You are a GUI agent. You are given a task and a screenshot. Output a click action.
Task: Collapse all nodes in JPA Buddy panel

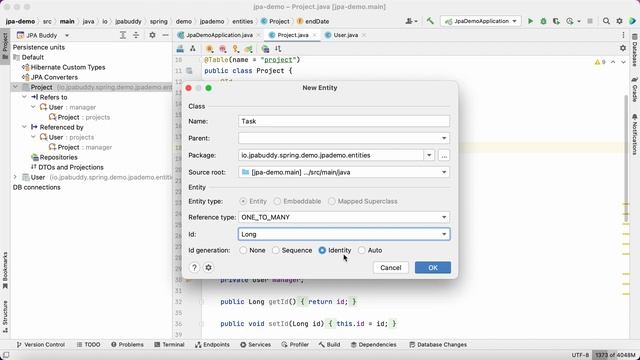click(x=136, y=35)
